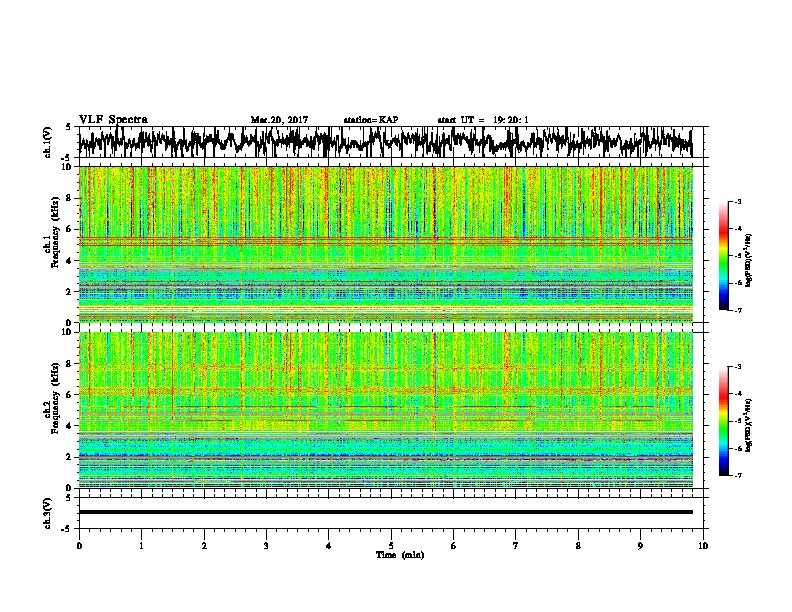Click the black ch.3 voltage trace
Image resolution: width=792 pixels, height=612 pixels.
click(x=385, y=512)
